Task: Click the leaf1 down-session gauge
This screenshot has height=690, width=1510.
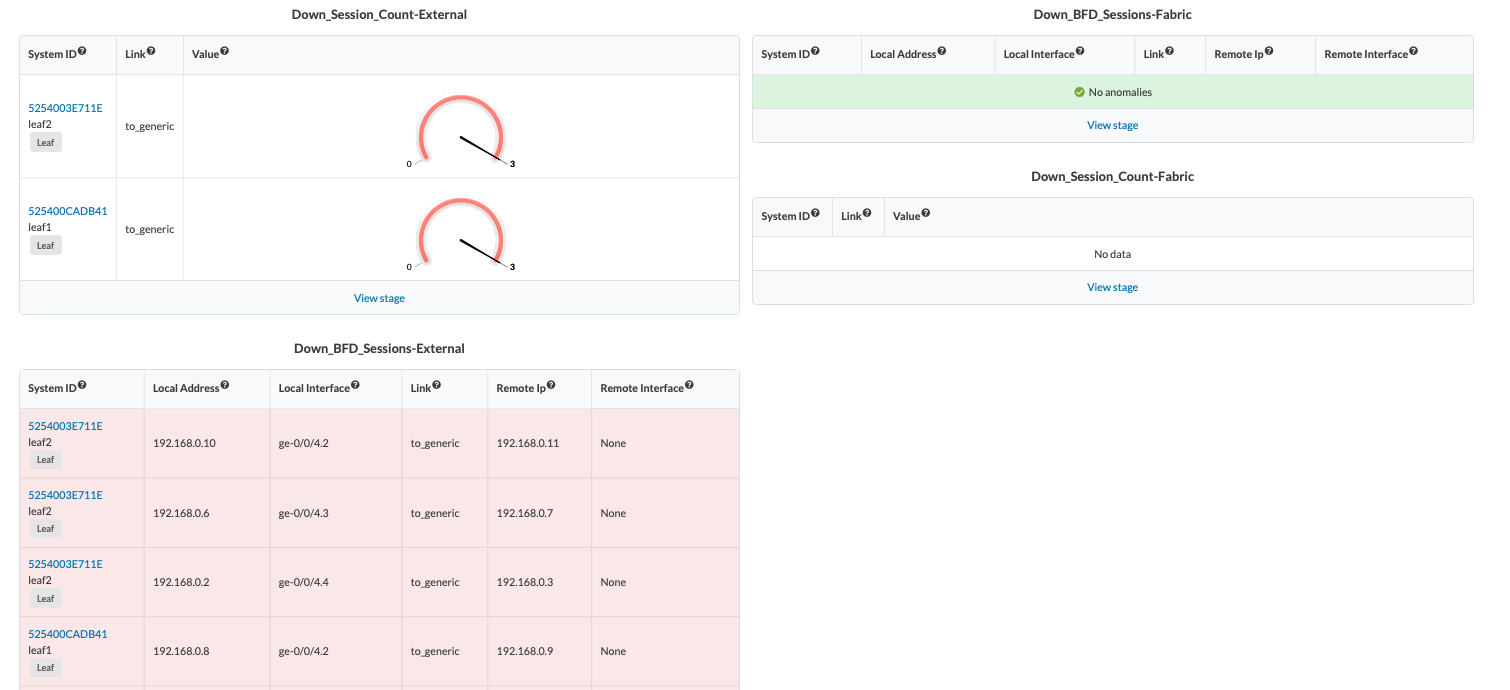Action: [461, 233]
